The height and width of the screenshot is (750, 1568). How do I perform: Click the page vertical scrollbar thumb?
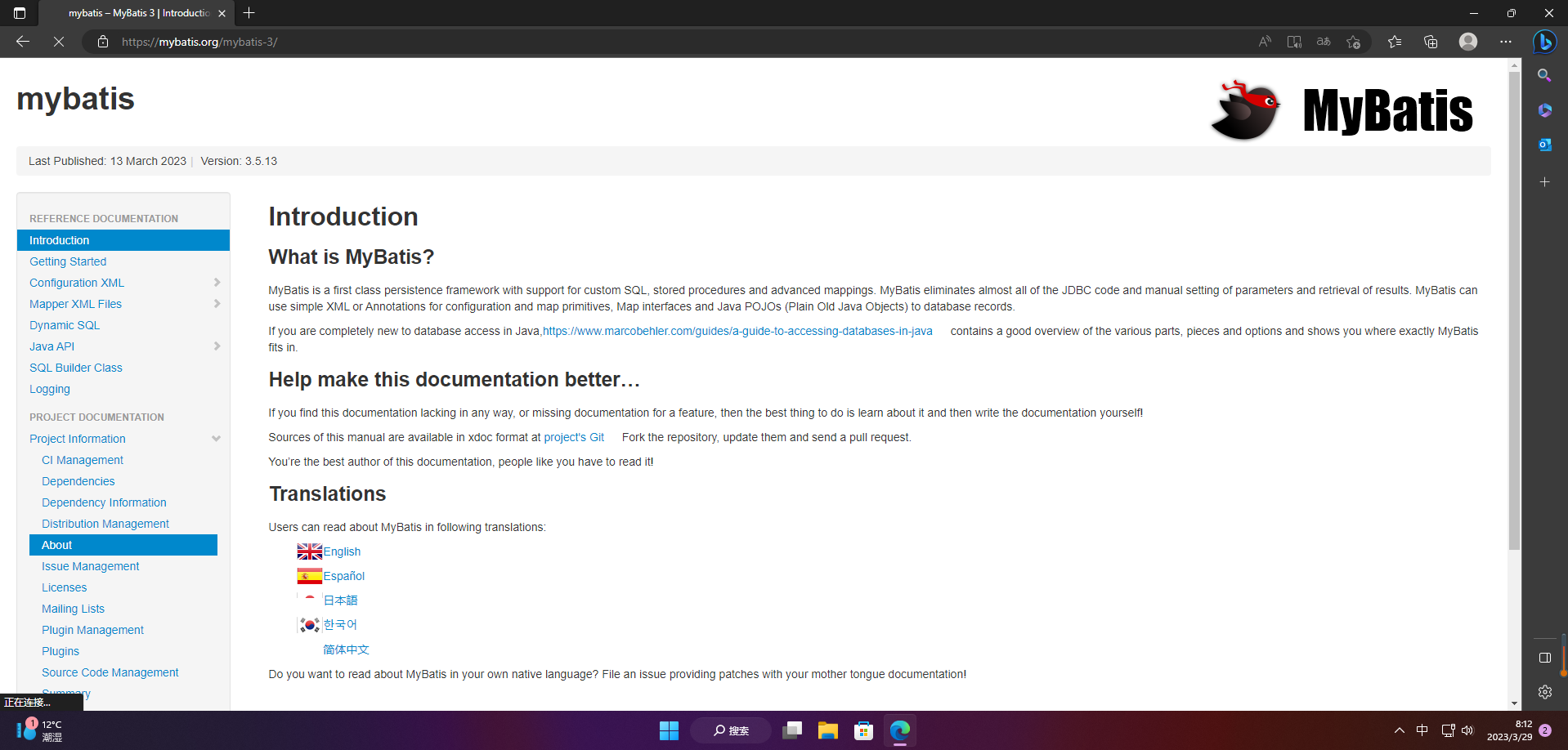1515,310
